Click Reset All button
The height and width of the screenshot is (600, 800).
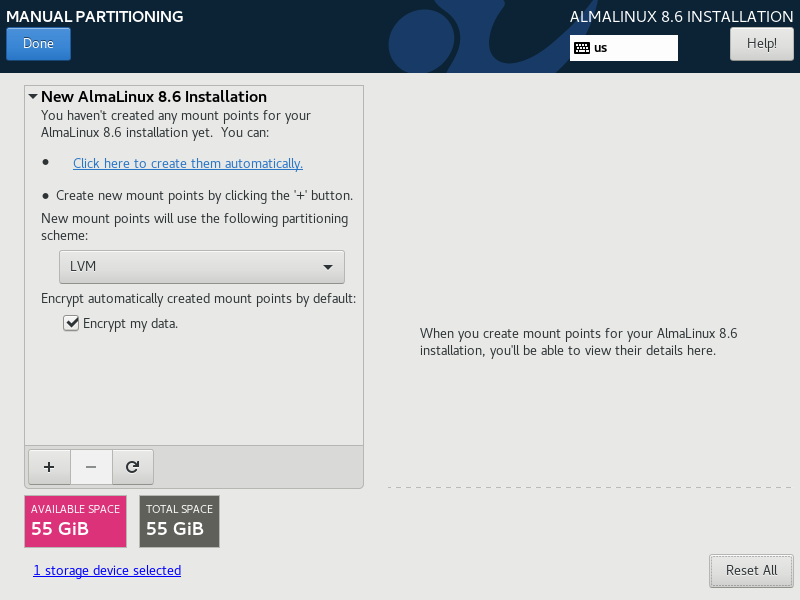click(752, 570)
